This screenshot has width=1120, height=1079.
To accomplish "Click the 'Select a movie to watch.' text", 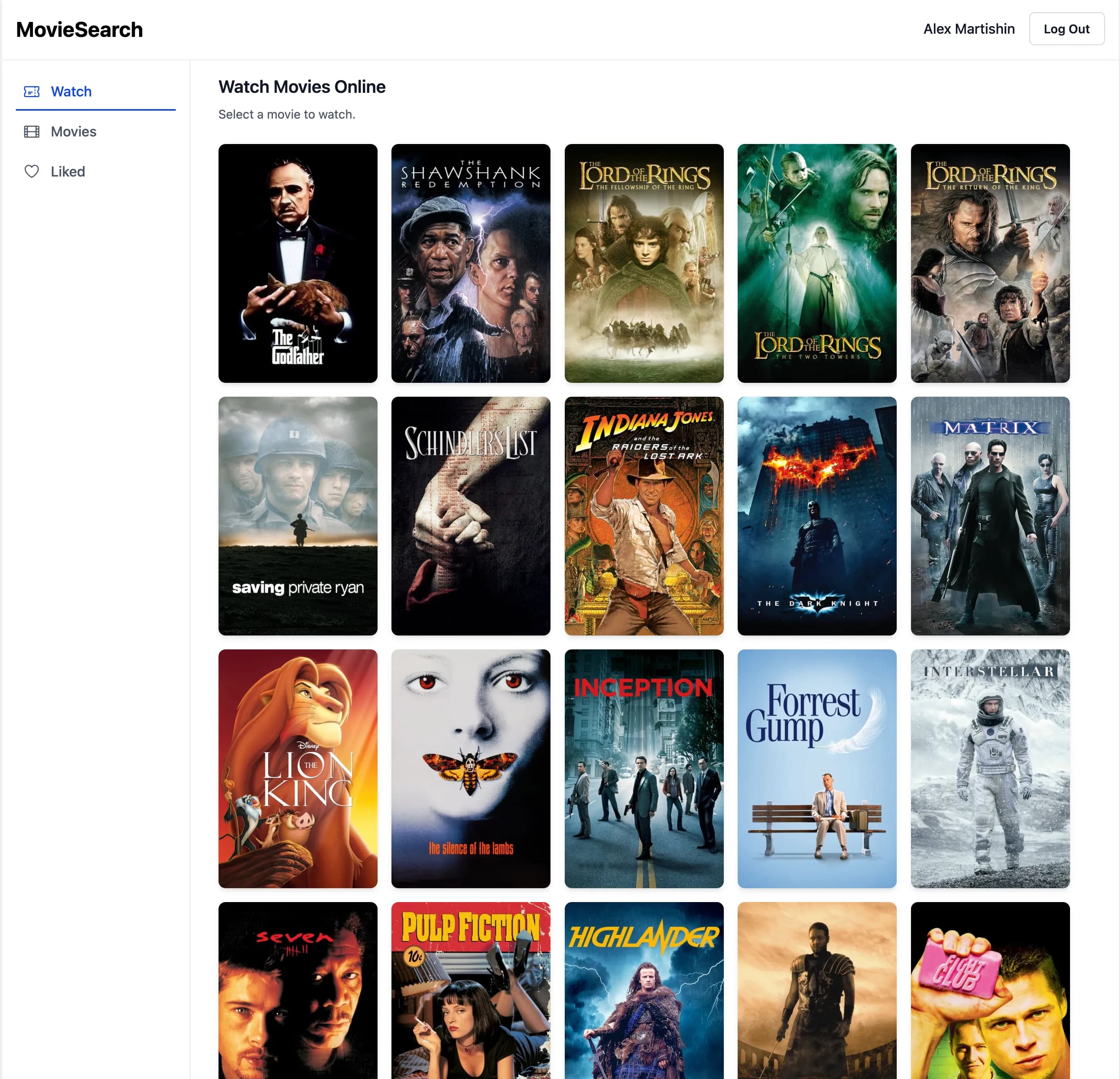I will click(x=287, y=114).
